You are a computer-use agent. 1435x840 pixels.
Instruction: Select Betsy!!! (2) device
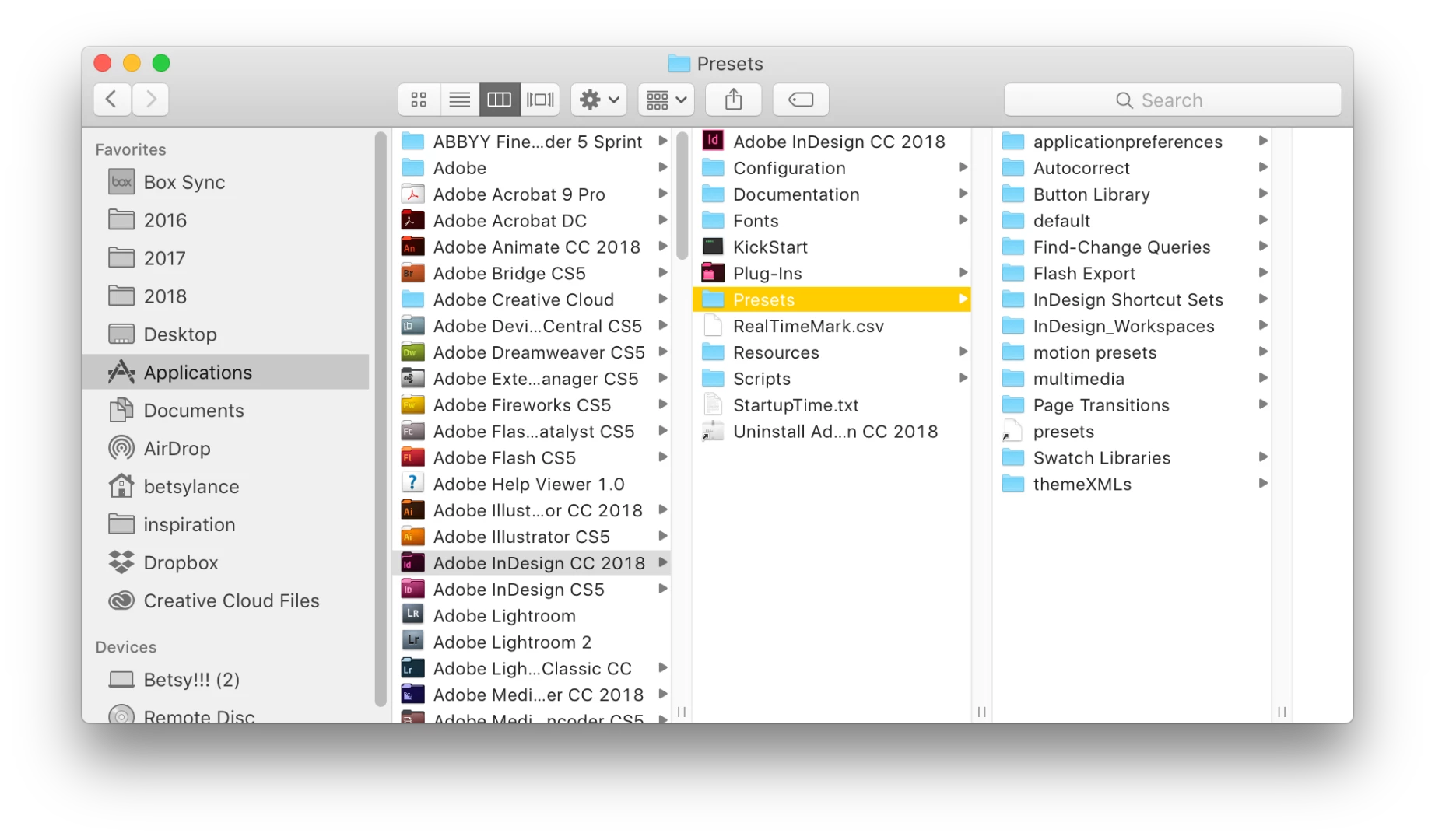(x=226, y=680)
